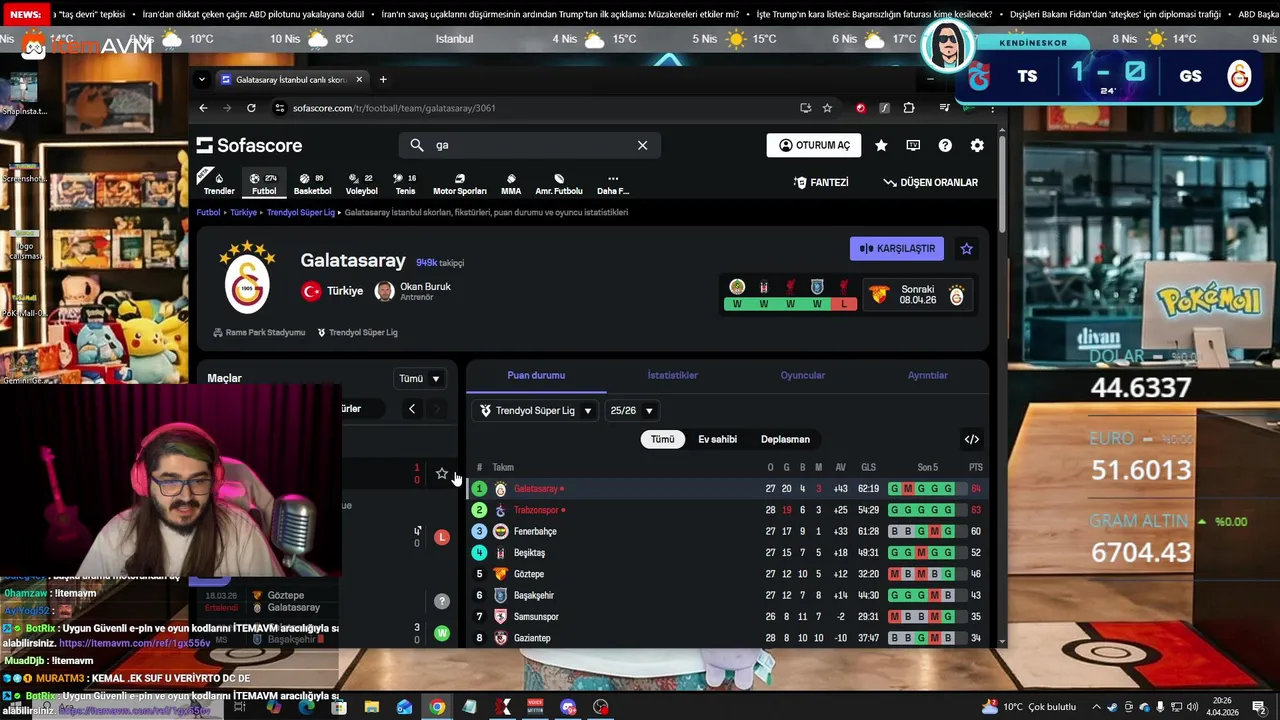Click the KARŞILAŞTIR compare button
This screenshot has height=720, width=1280.
(897, 248)
